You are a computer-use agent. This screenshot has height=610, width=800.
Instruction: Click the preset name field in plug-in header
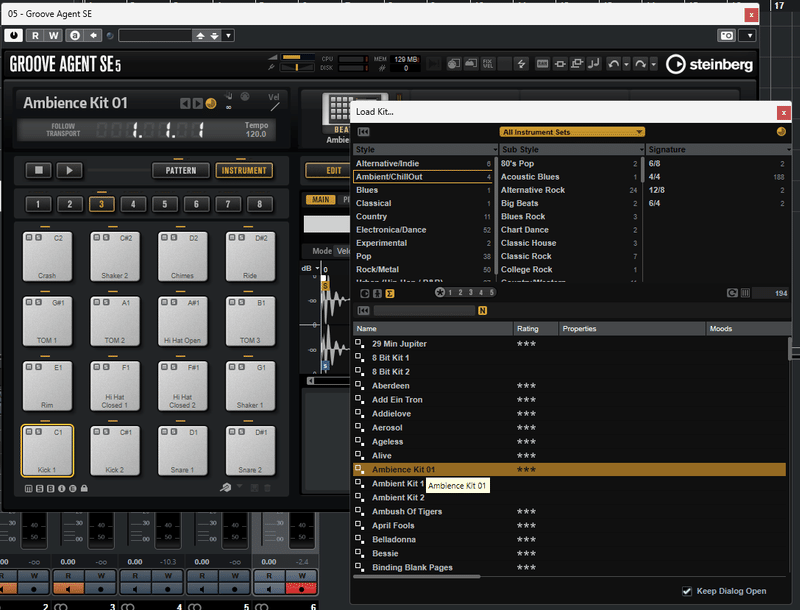(x=155, y=36)
